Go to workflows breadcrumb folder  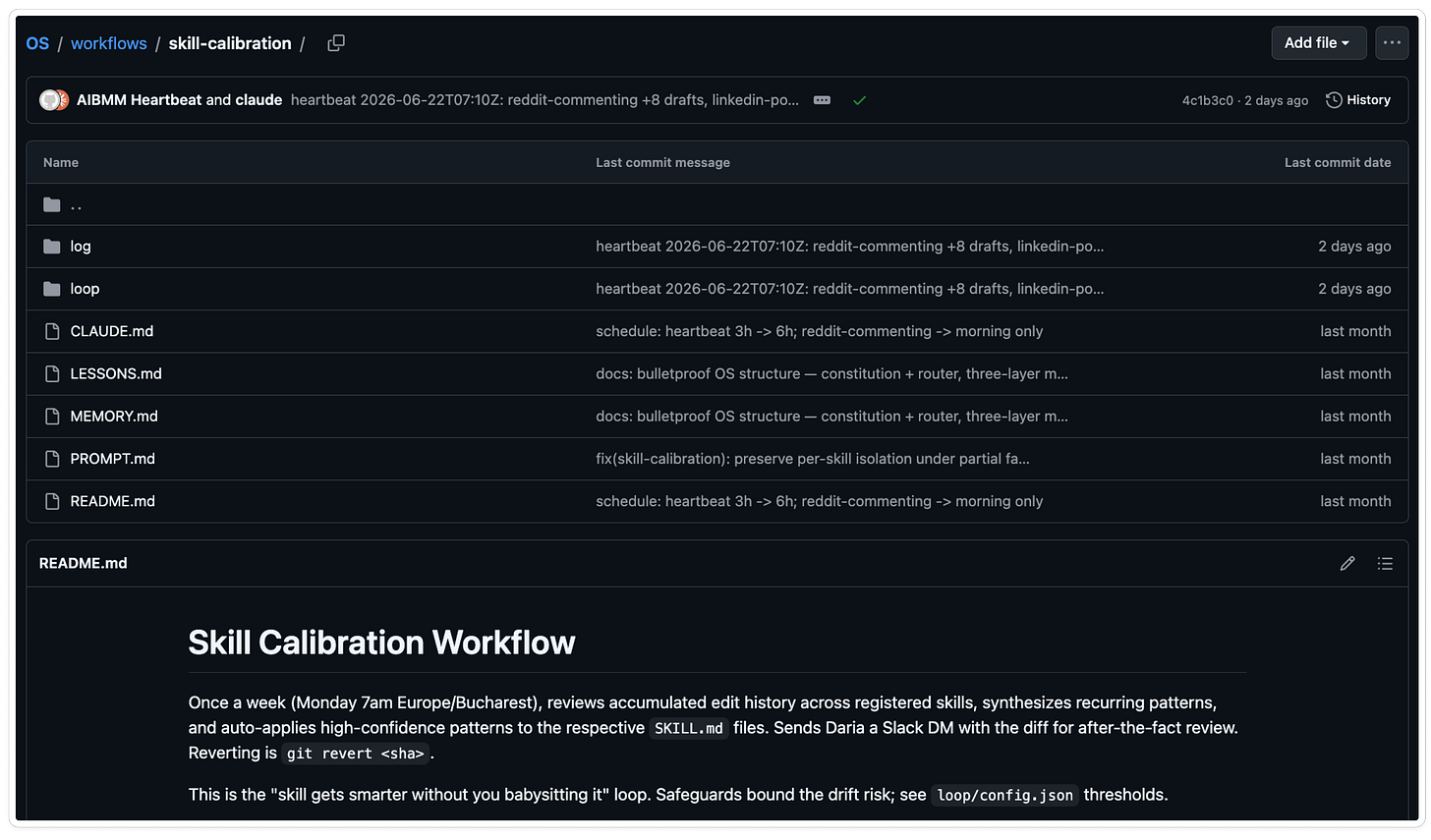click(108, 43)
